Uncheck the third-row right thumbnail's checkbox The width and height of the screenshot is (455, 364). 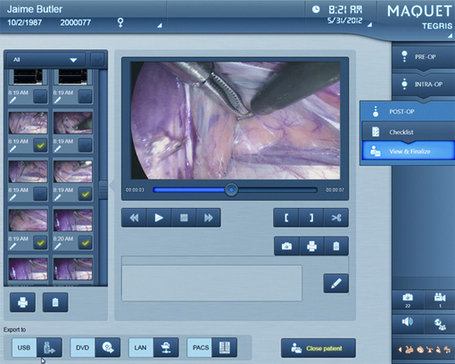click(85, 194)
